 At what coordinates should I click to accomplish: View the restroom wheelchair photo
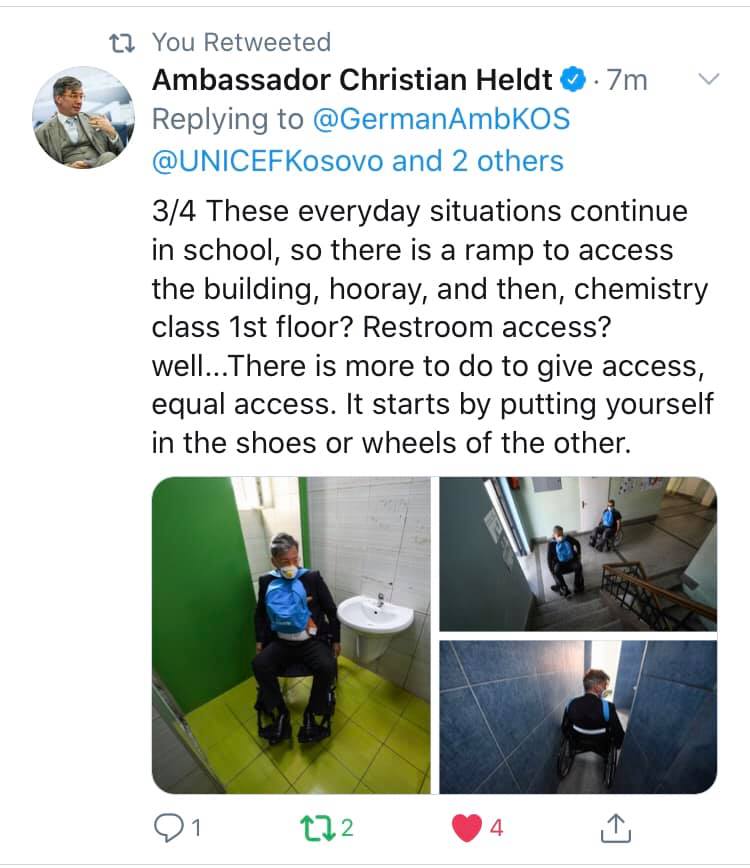291,635
